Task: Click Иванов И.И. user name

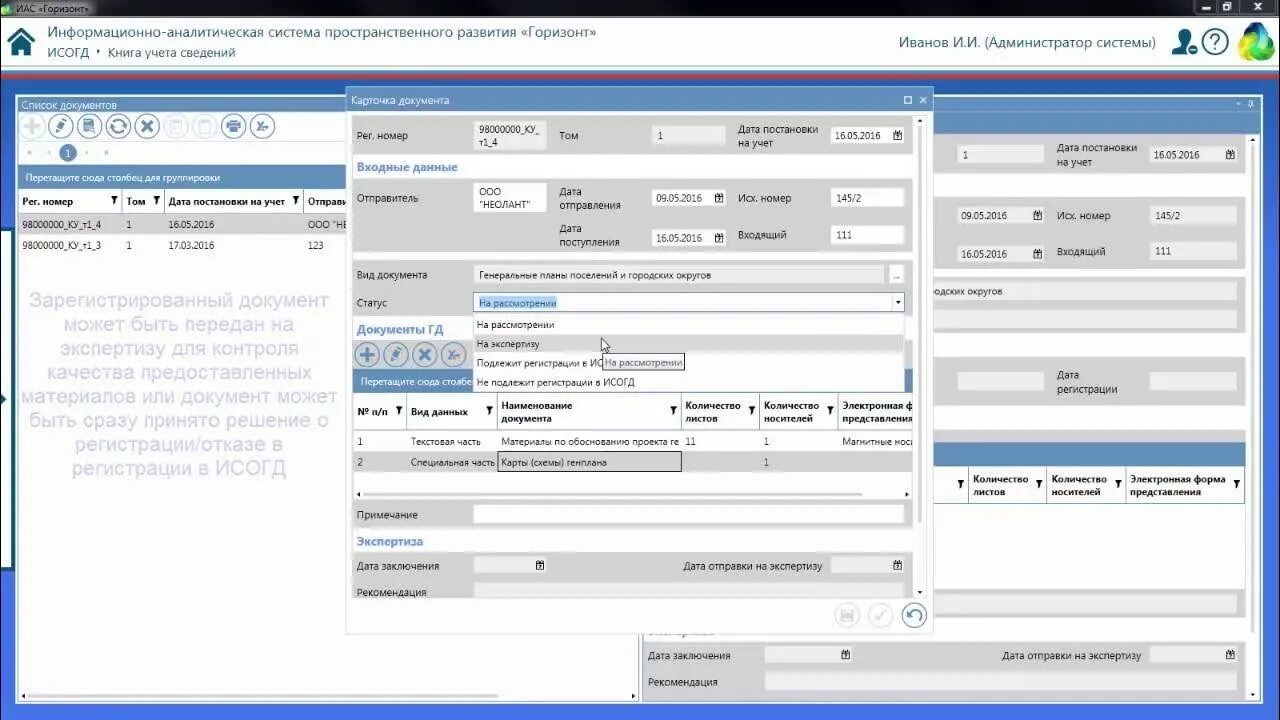Action: tap(1027, 43)
